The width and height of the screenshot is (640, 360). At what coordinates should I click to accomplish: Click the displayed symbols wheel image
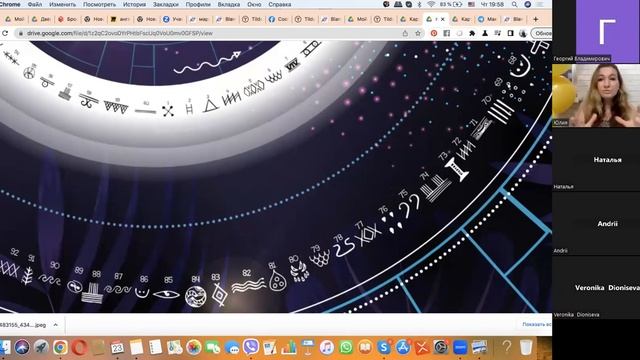pos(276,176)
